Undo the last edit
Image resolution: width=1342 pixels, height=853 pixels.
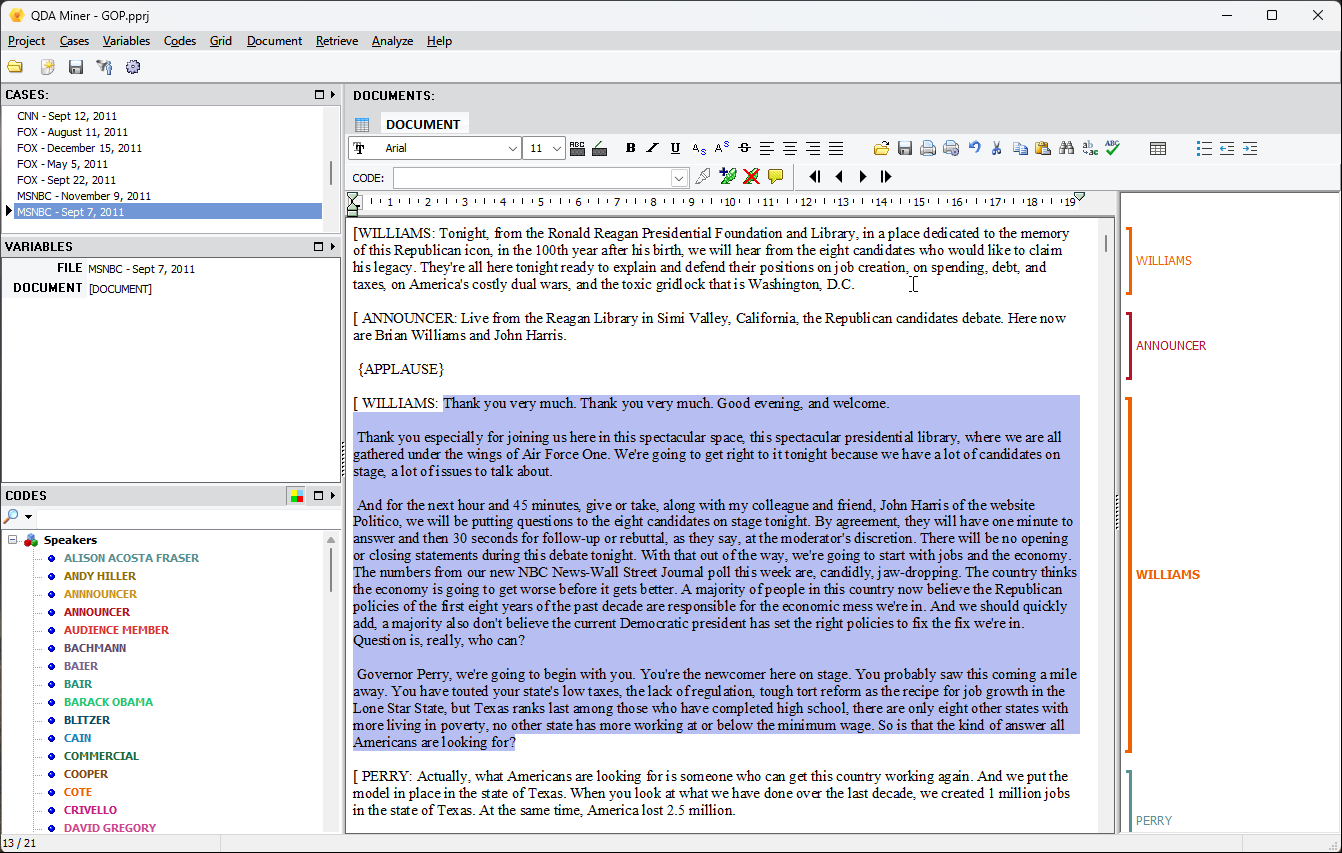(974, 148)
